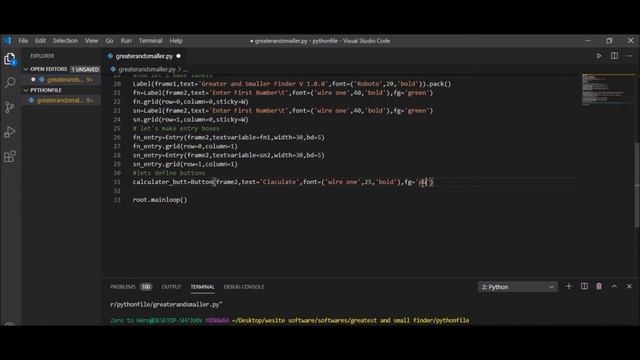640x360 pixels.
Task: Open the Source Control view
Action: pos(10,107)
